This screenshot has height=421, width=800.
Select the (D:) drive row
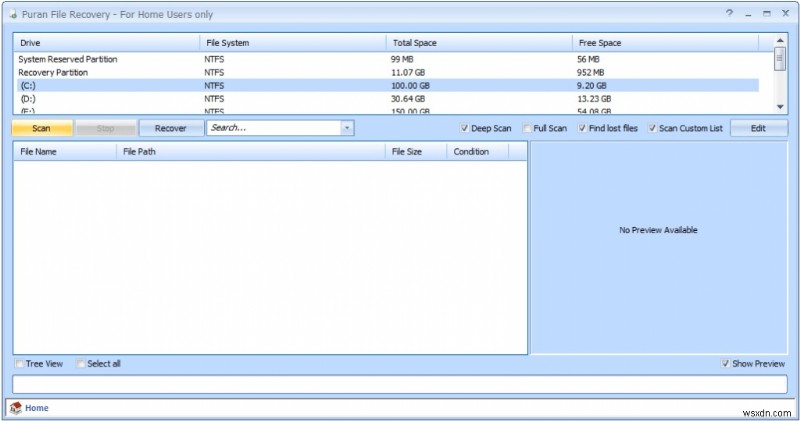[x=387, y=99]
